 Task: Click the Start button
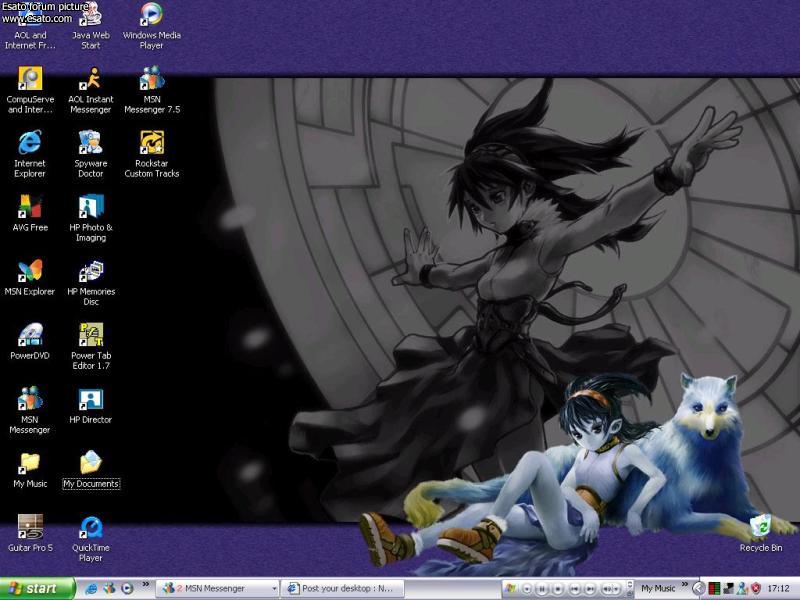point(37,588)
